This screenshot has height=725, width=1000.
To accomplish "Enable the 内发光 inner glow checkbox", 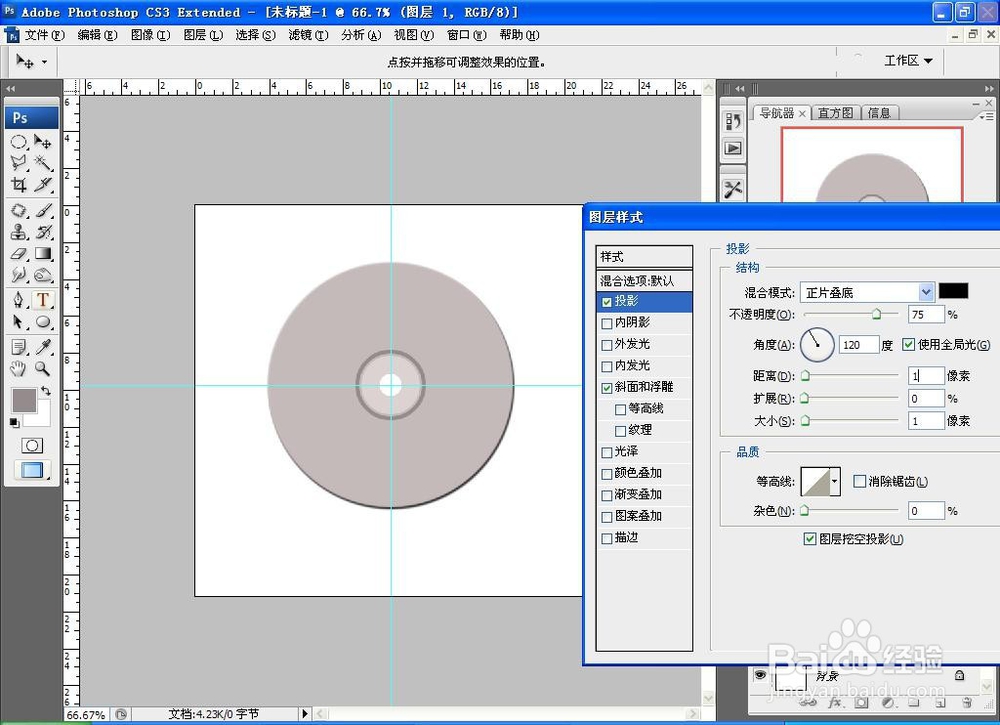I will click(x=607, y=367).
